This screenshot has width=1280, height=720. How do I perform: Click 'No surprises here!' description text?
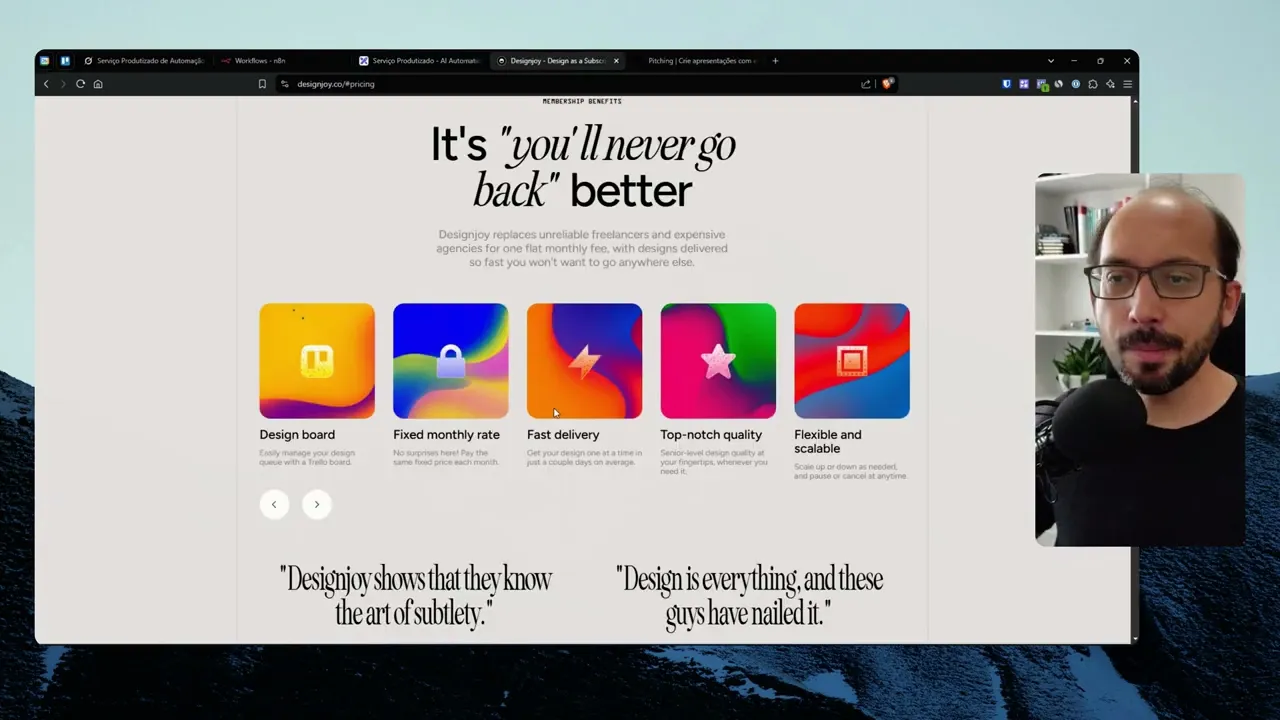(446, 458)
